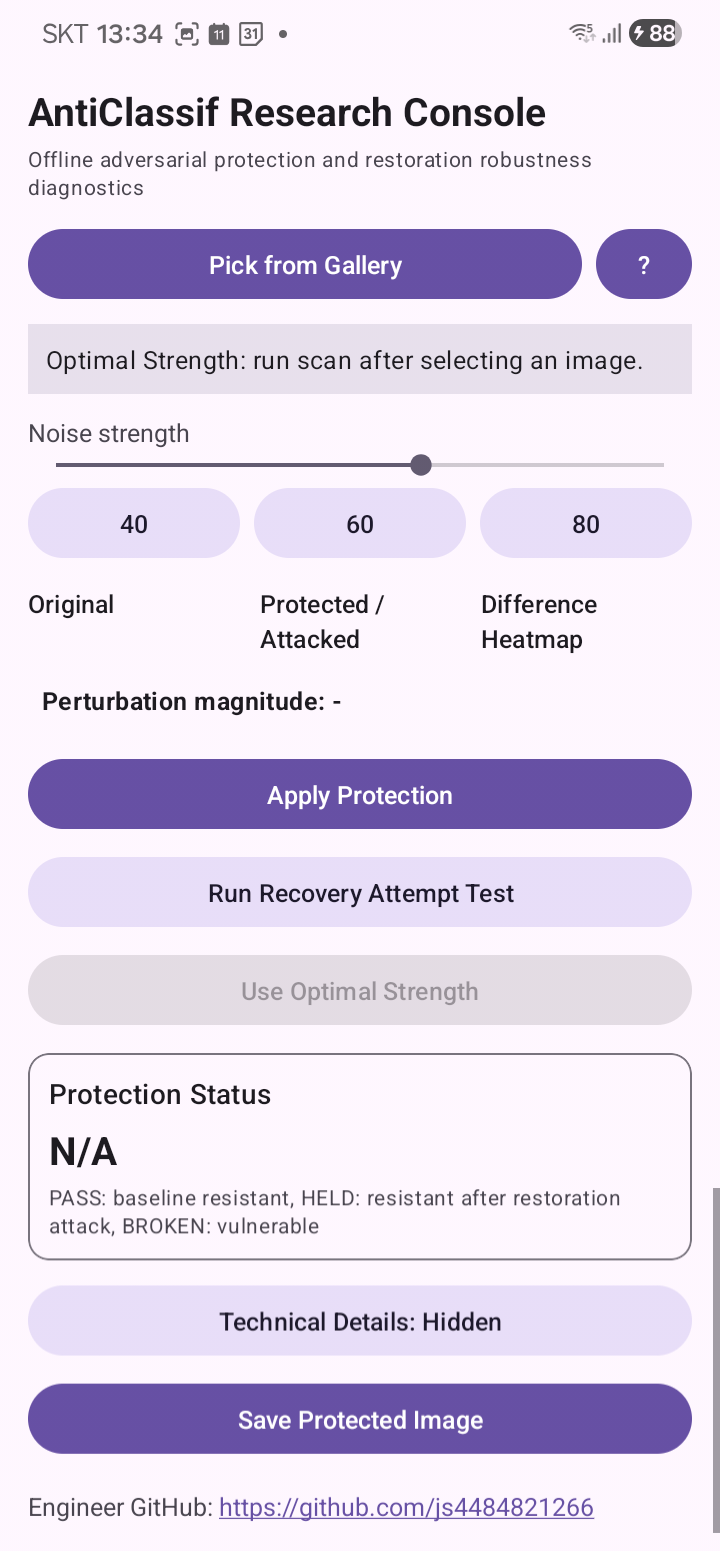Click Apply Protection
720x1551 pixels.
(x=360, y=795)
